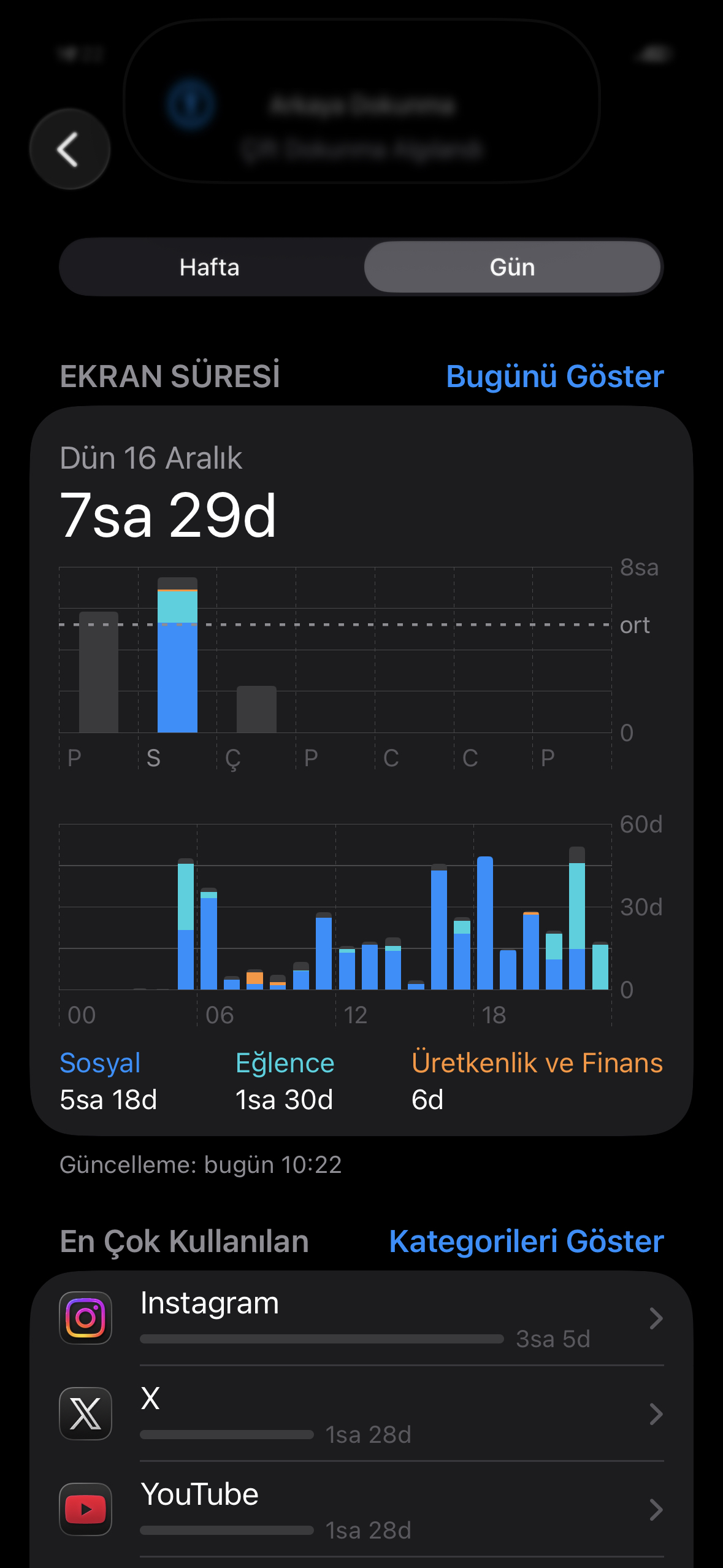Open the Instagram app icon
723x1568 pixels.
tap(86, 1317)
